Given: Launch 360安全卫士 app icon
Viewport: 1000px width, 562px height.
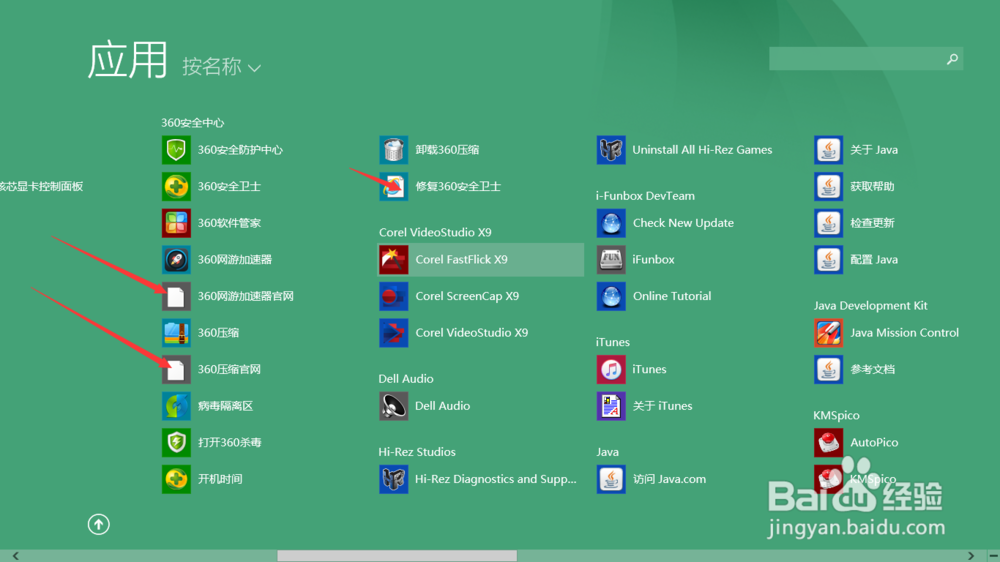Looking at the screenshot, I should (x=176, y=186).
